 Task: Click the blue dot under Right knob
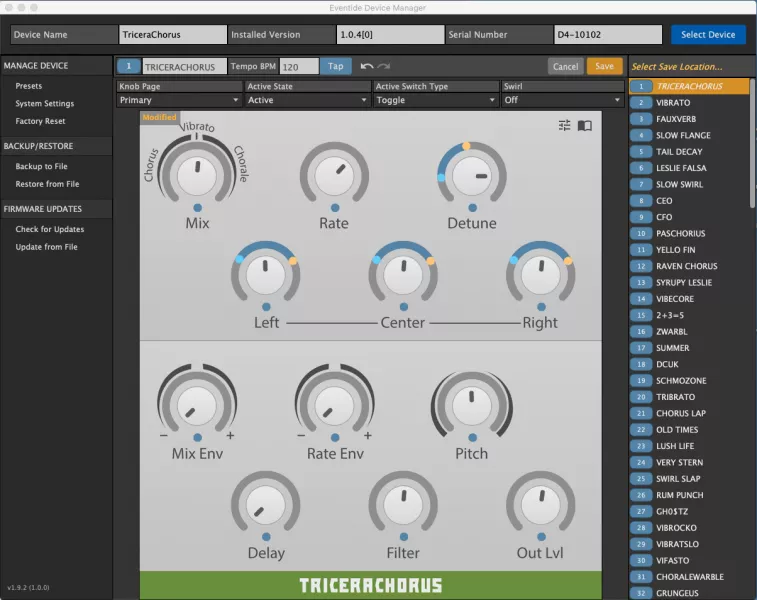tap(541, 307)
